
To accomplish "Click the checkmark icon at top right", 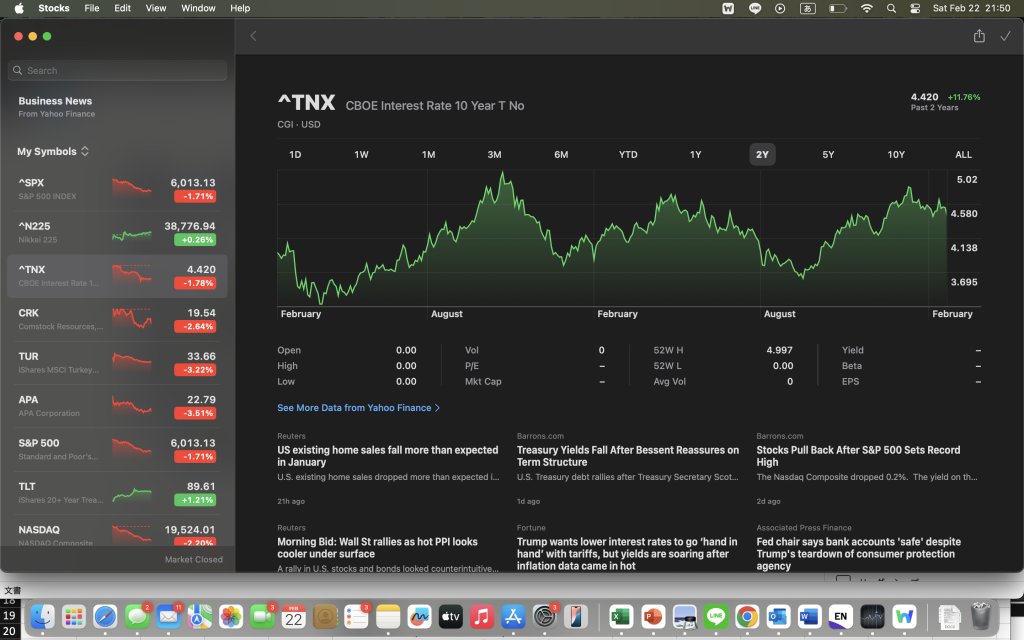I will tap(1005, 36).
